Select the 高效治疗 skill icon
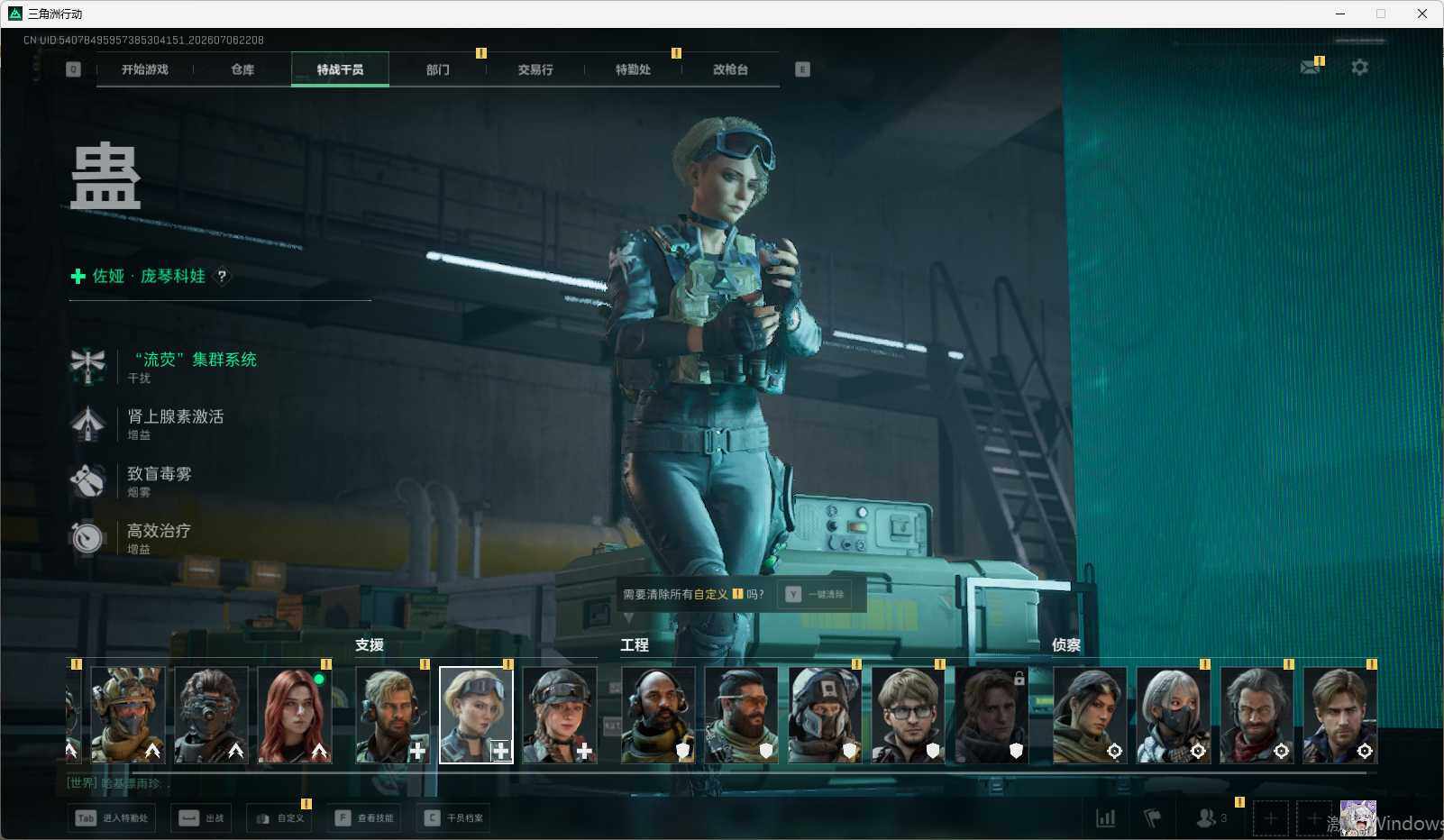Image resolution: width=1444 pixels, height=840 pixels. pyautogui.click(x=87, y=537)
